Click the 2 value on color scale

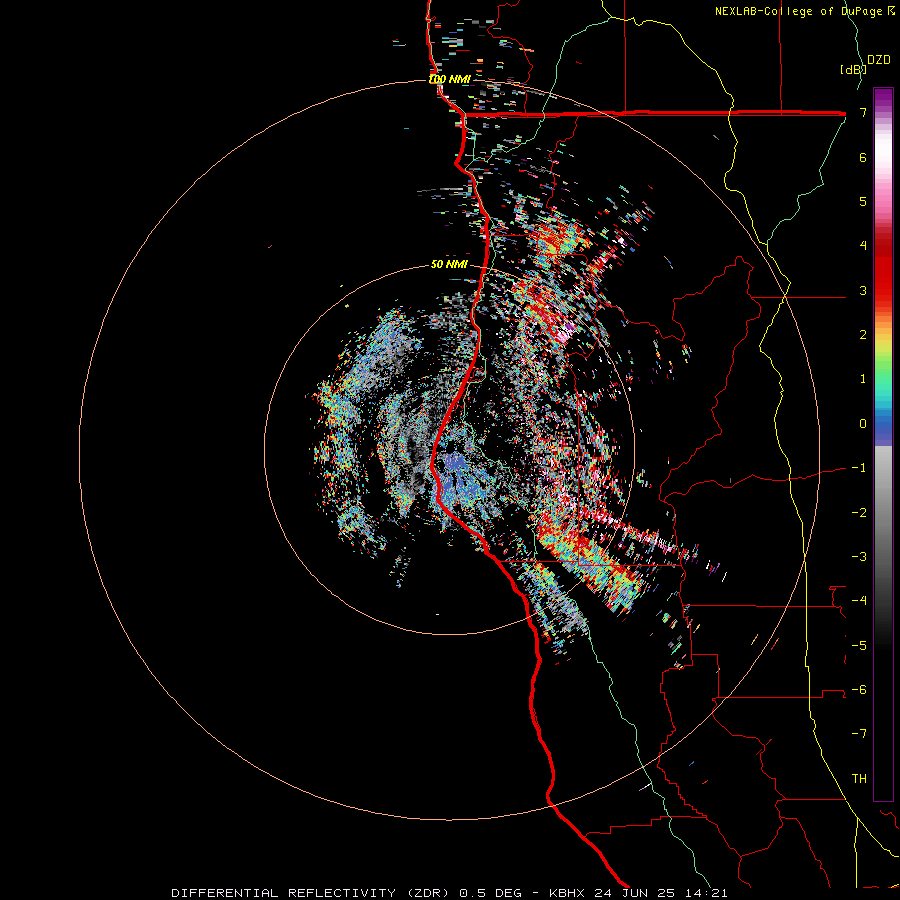(x=863, y=335)
